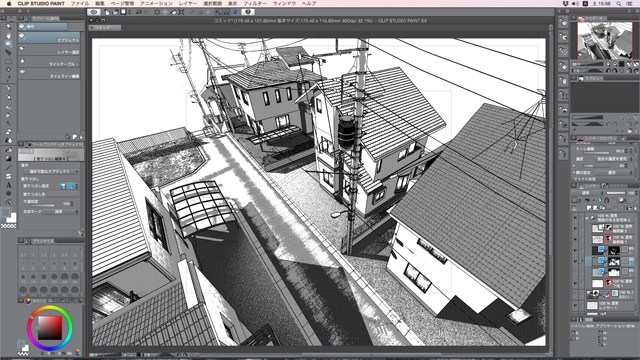Toggle visibility of 下地 1 layer
Screen dimensions: 640x360
pyautogui.click(x=575, y=283)
